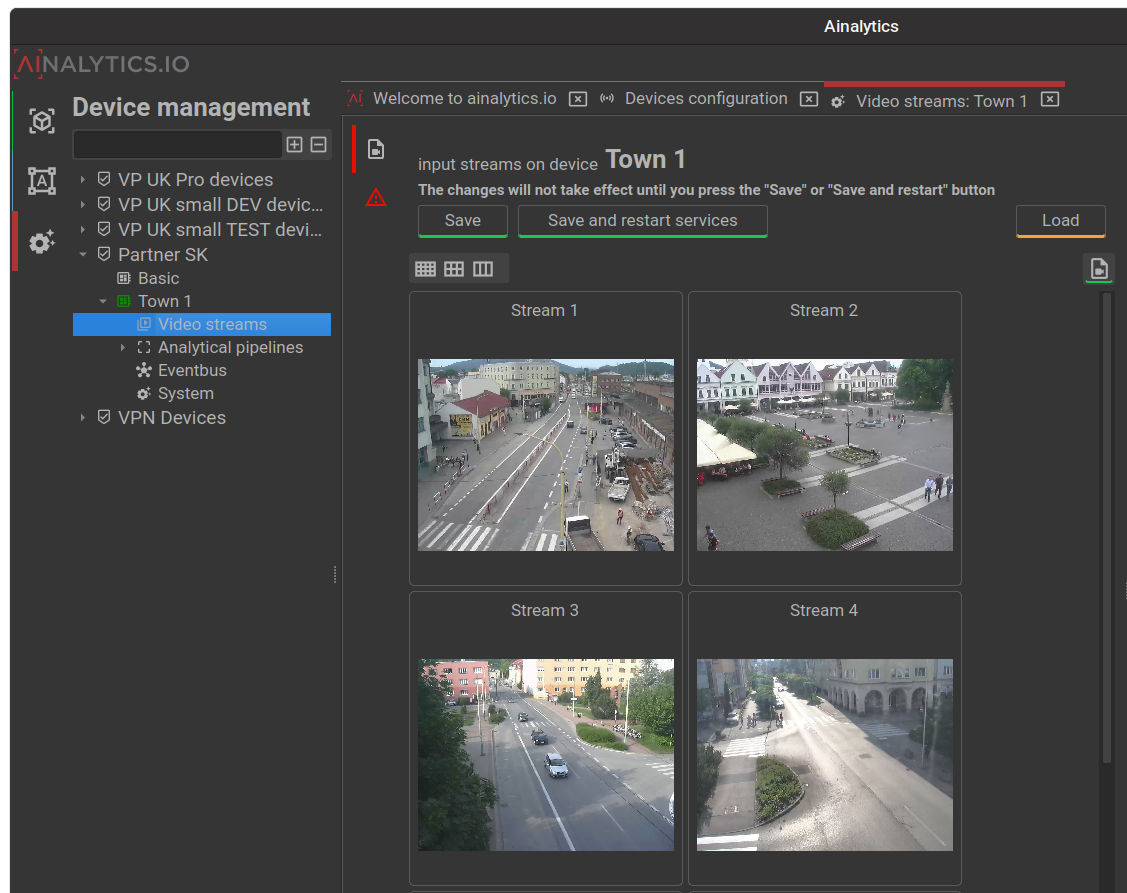The width and height of the screenshot is (1127, 893).
Task: Switch to the medium grid layout view
Action: pyautogui.click(x=454, y=269)
